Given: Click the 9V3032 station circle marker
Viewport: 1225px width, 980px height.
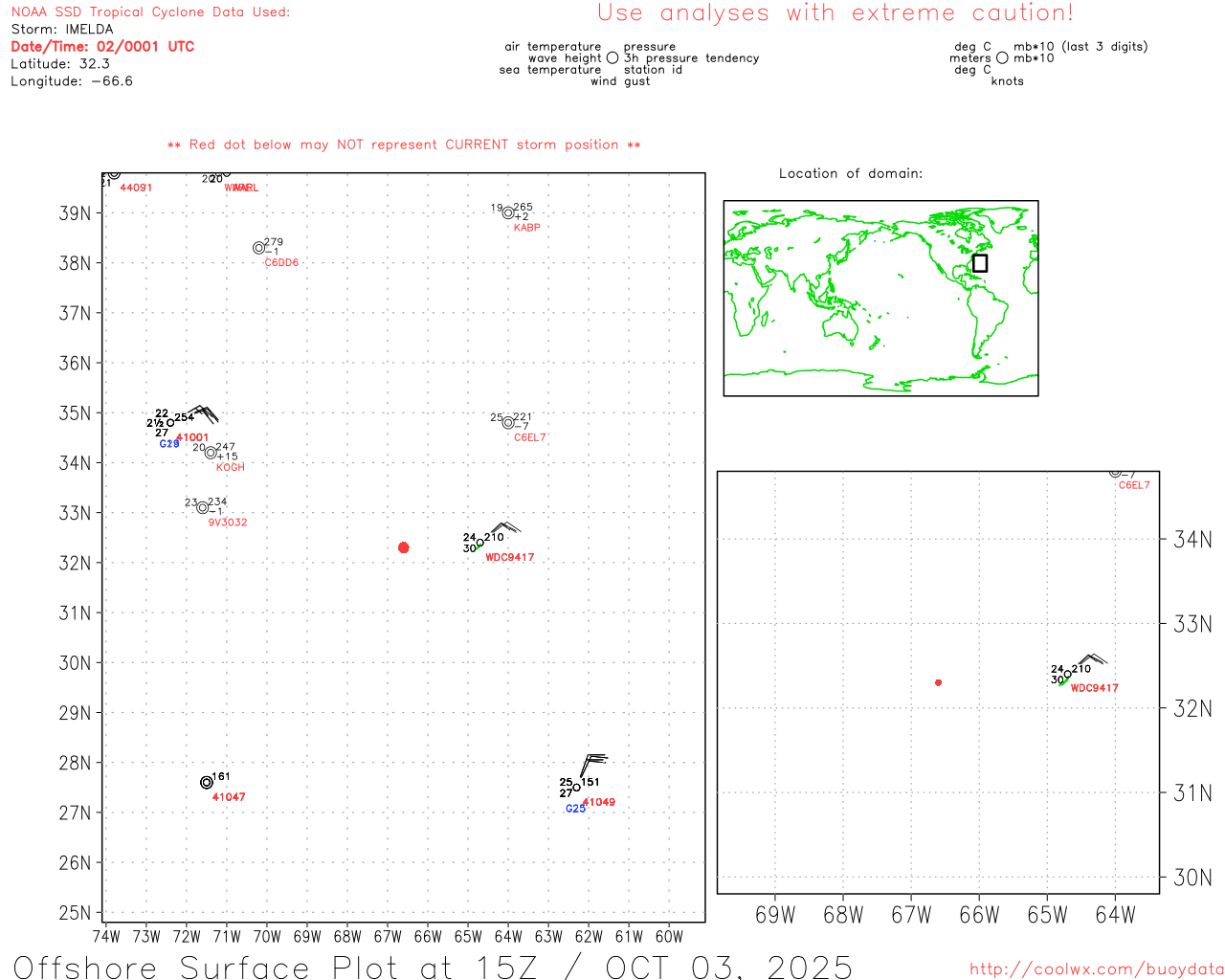Looking at the screenshot, I should [203, 507].
